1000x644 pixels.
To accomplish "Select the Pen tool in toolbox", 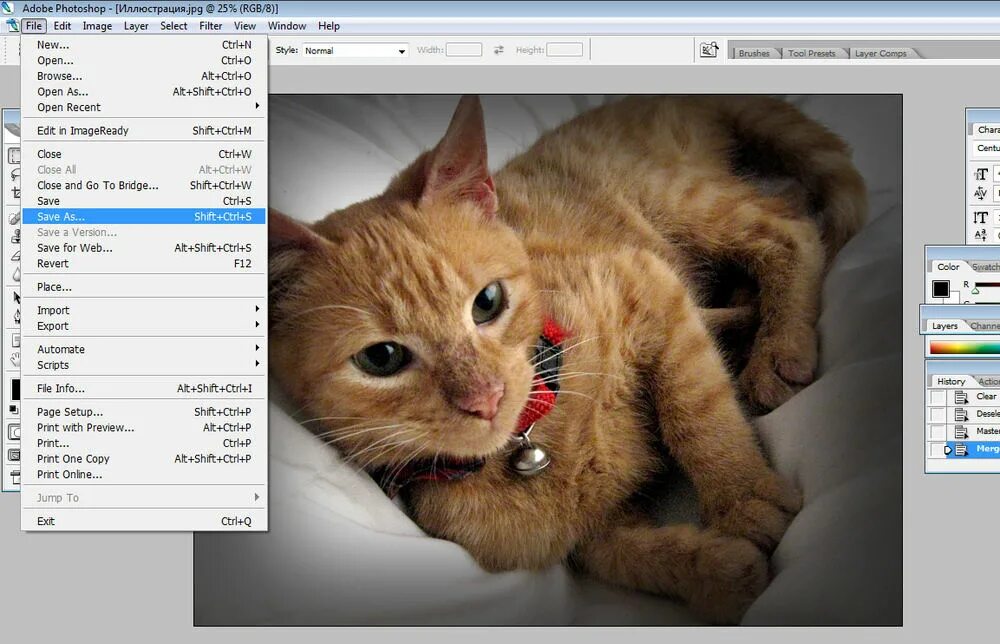I will pyautogui.click(x=17, y=316).
